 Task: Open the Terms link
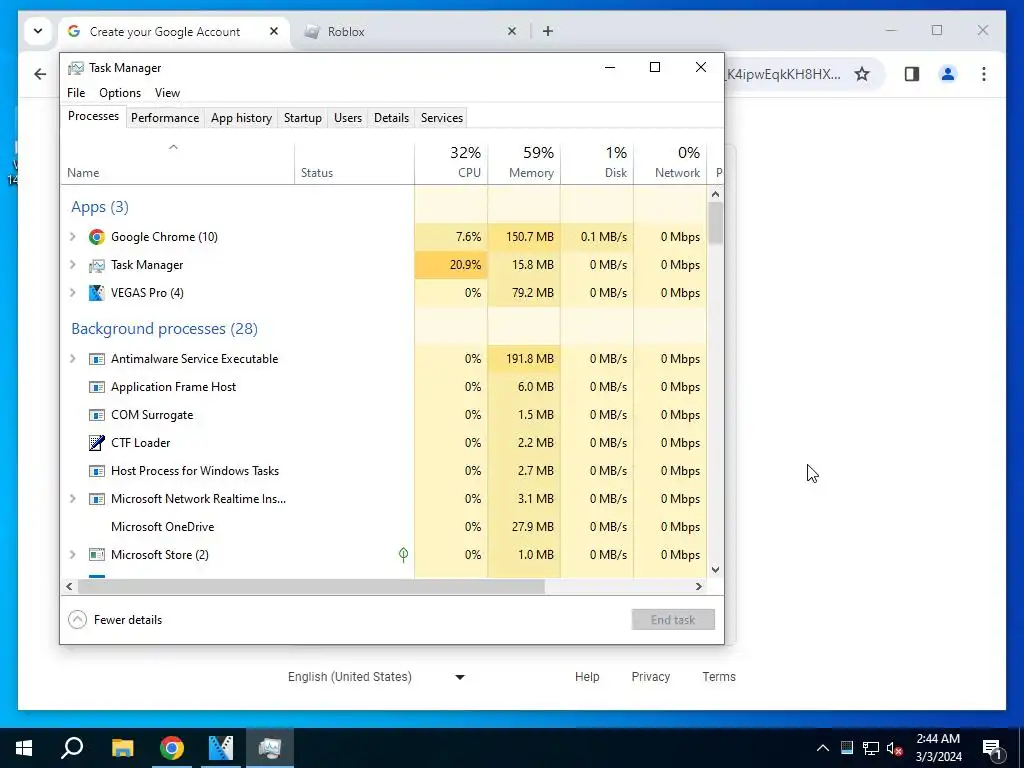point(719,677)
